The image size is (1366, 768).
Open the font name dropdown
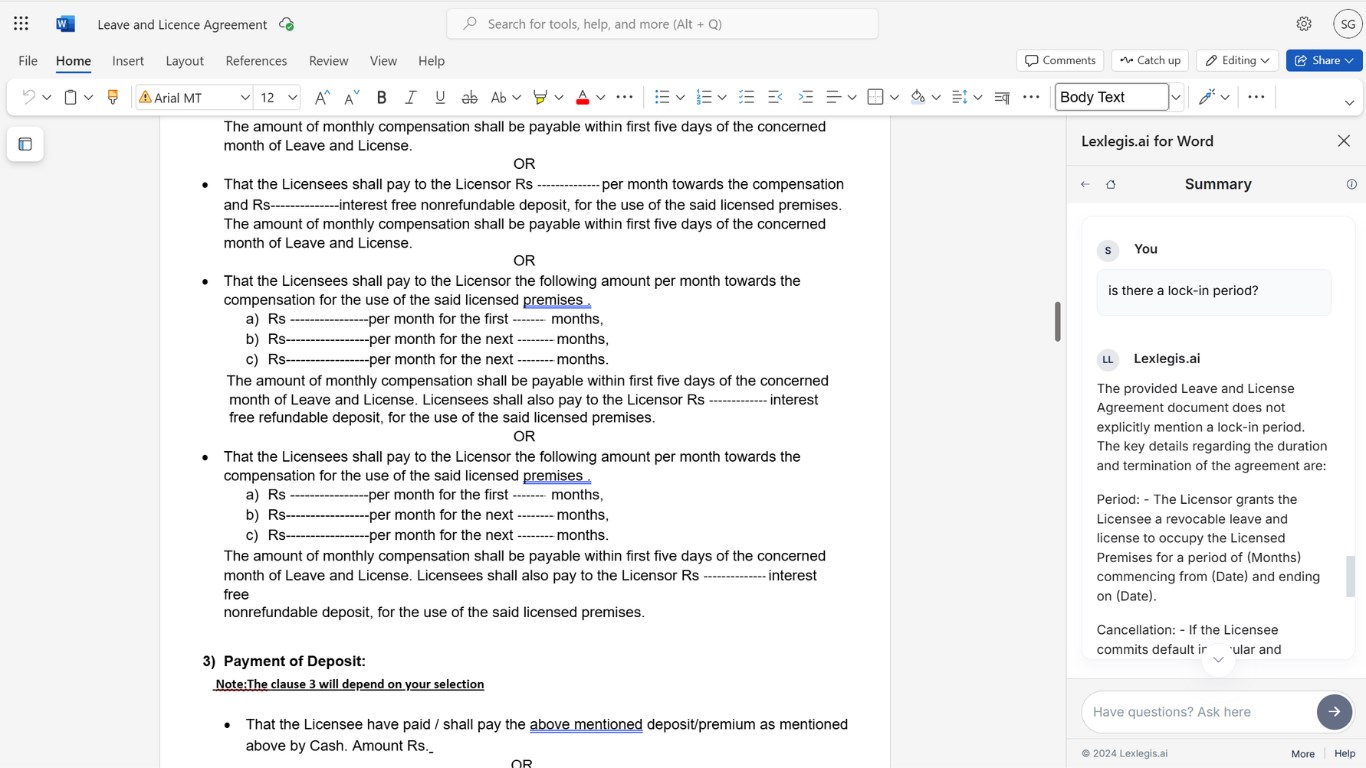245,97
